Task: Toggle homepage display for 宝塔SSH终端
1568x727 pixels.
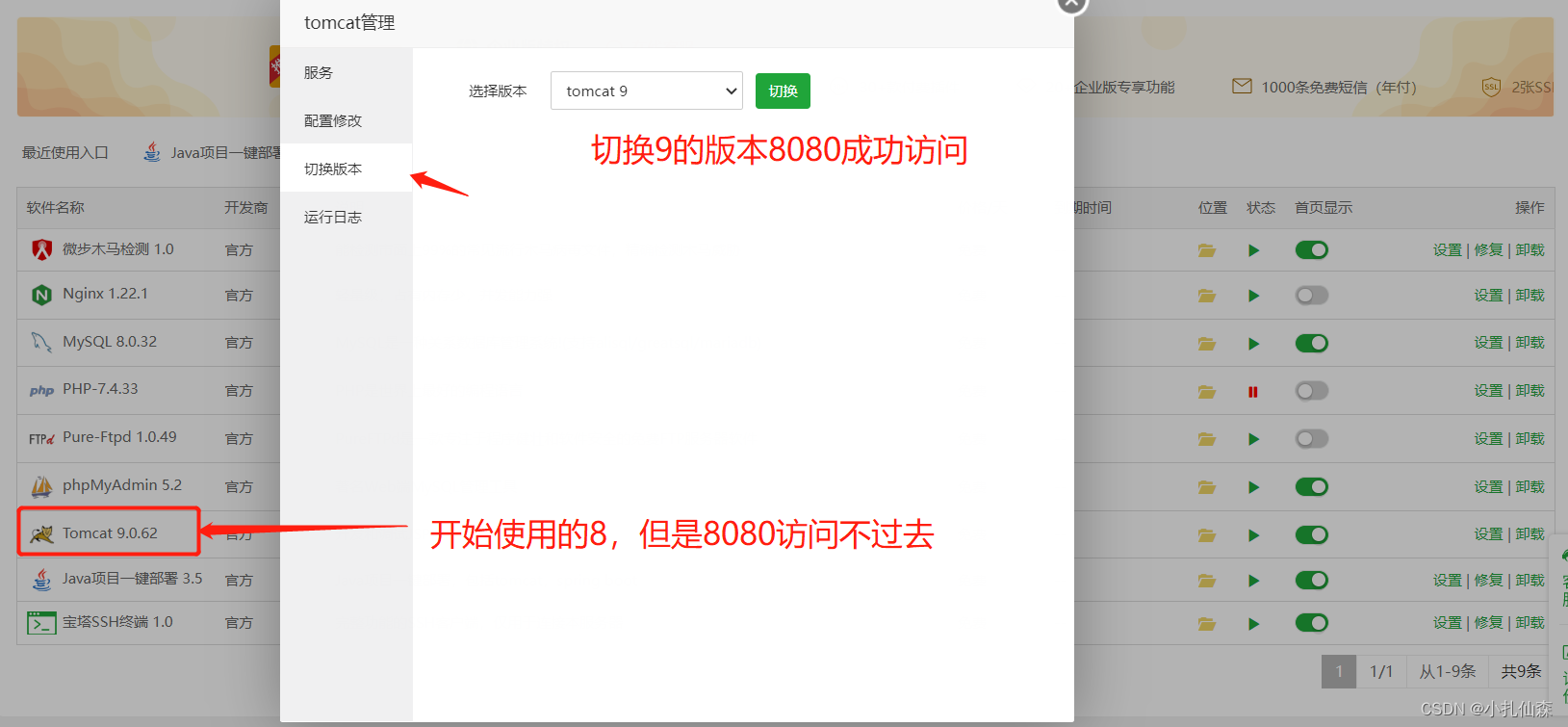Action: coord(1311,623)
